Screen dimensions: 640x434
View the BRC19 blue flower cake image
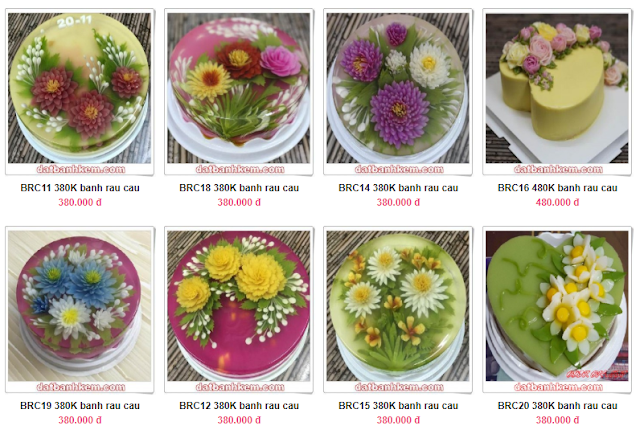[80, 310]
